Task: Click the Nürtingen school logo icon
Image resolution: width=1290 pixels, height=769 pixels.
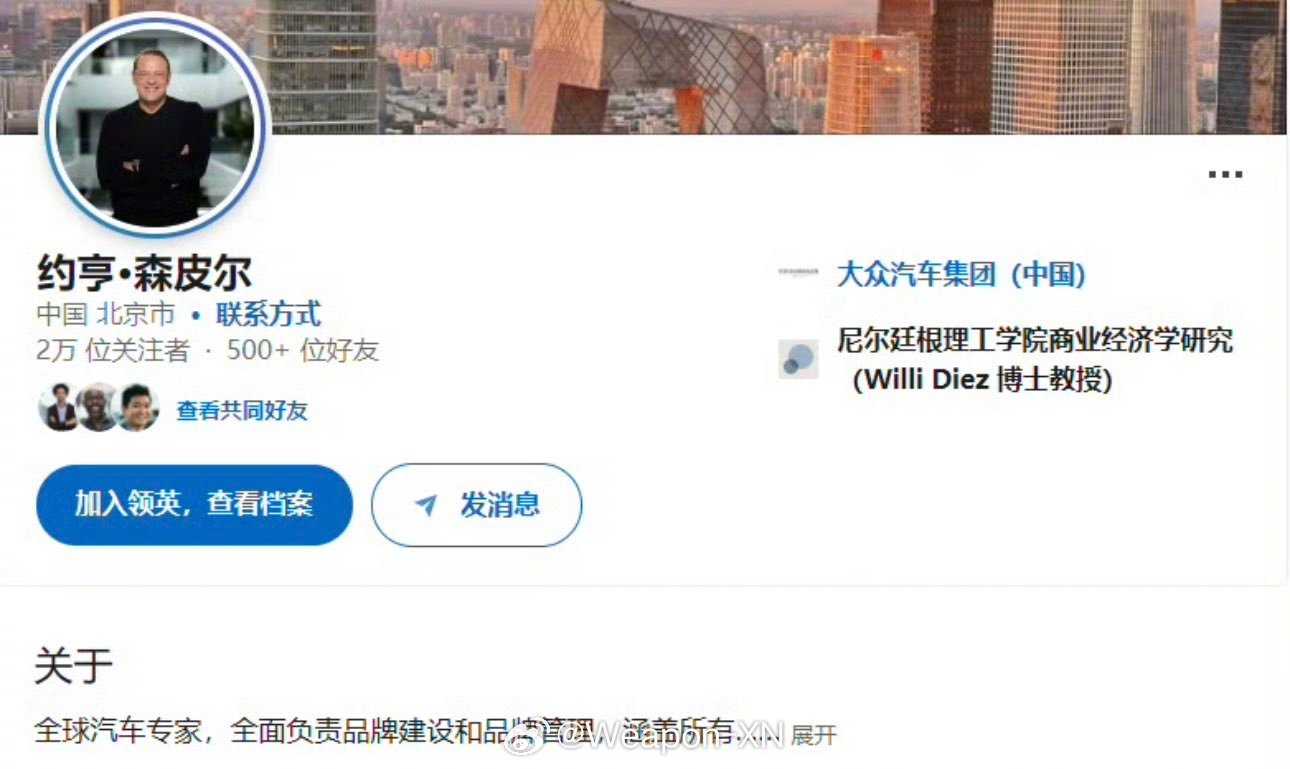Action: 798,359
